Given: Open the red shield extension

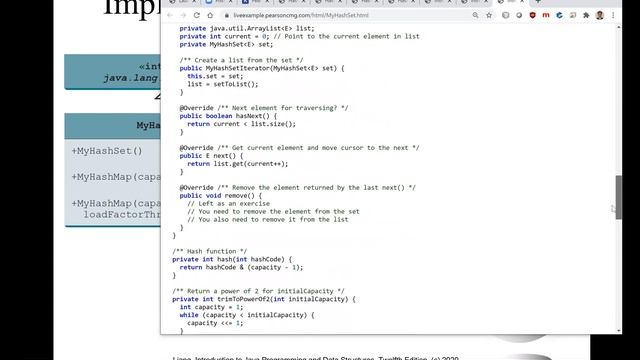Looking at the screenshot, I should coord(533,15).
